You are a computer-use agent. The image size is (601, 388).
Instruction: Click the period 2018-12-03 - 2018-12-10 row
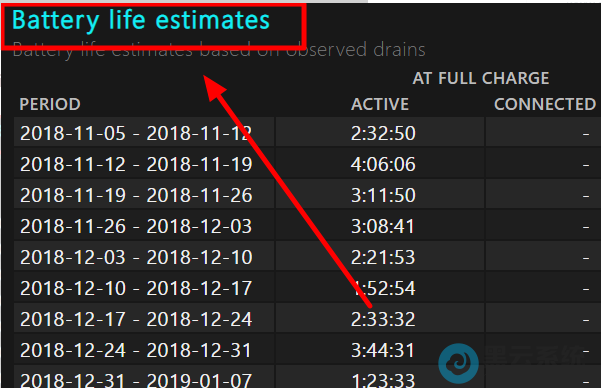point(307,257)
